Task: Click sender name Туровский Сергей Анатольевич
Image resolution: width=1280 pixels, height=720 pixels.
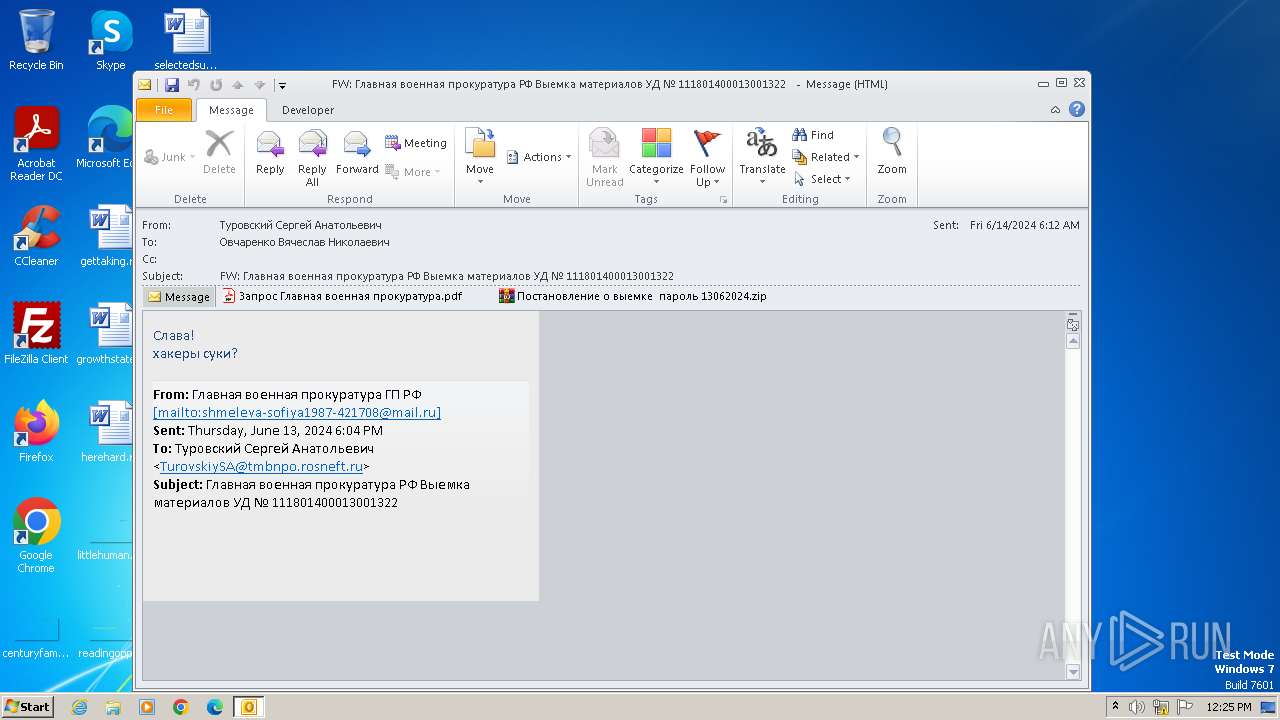Action: point(300,225)
